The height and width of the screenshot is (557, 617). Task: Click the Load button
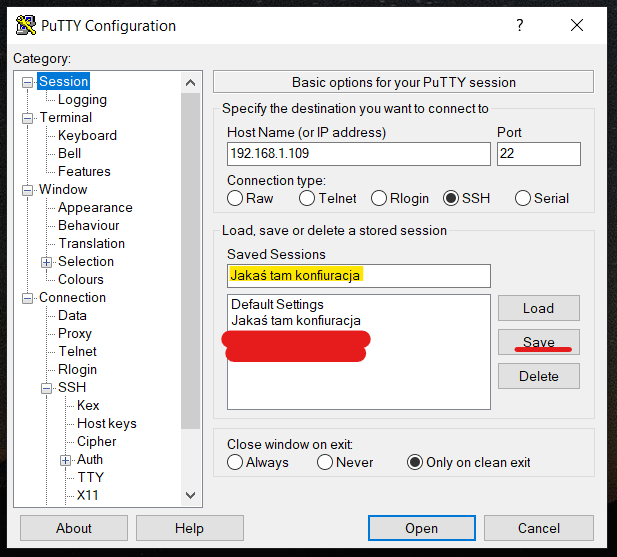pos(538,308)
